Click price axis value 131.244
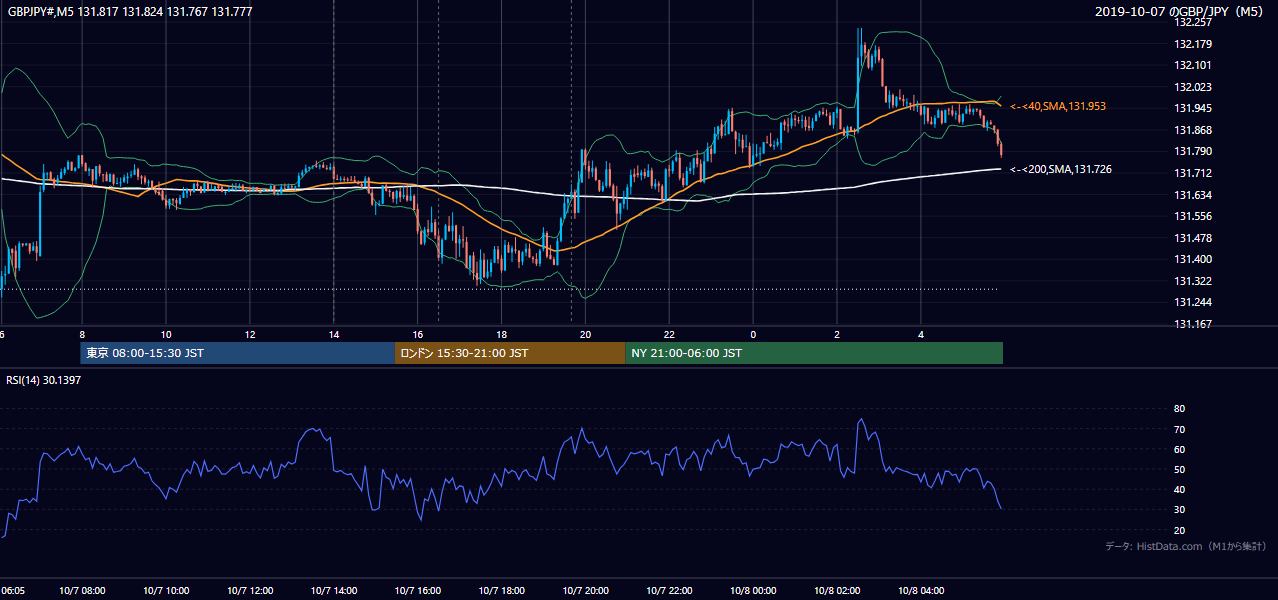 click(x=1193, y=302)
